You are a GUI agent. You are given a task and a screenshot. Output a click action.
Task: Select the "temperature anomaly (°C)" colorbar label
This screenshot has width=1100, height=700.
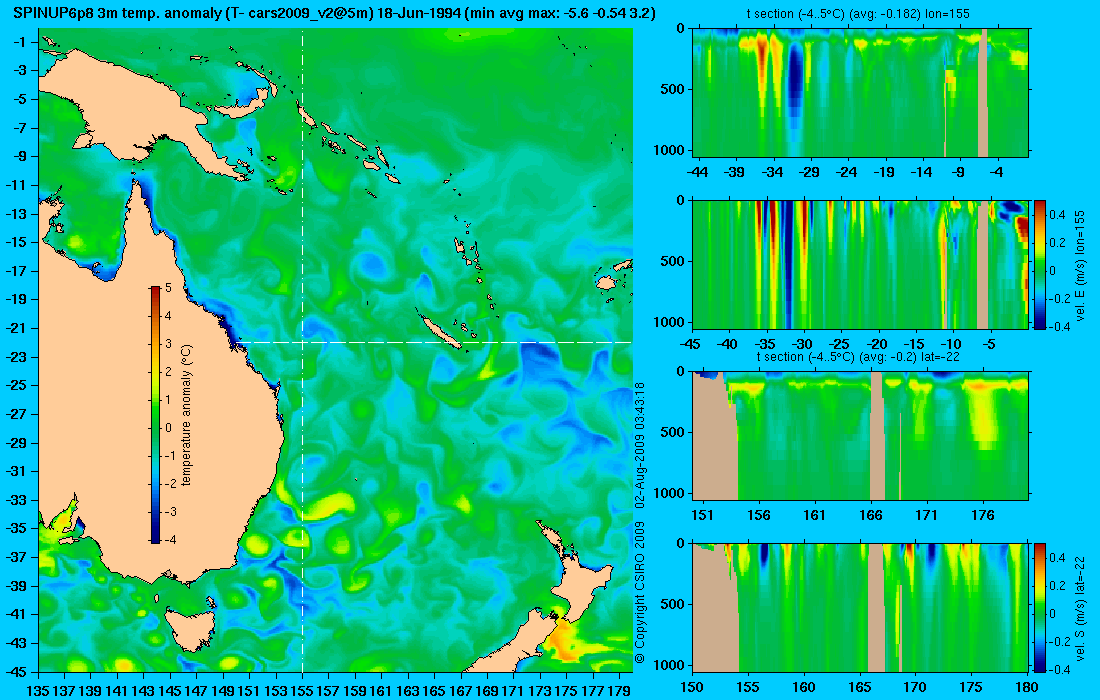pyautogui.click(x=187, y=415)
